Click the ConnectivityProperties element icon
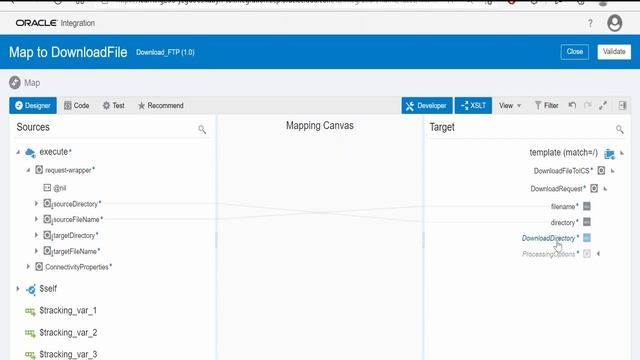 [x=39, y=267]
